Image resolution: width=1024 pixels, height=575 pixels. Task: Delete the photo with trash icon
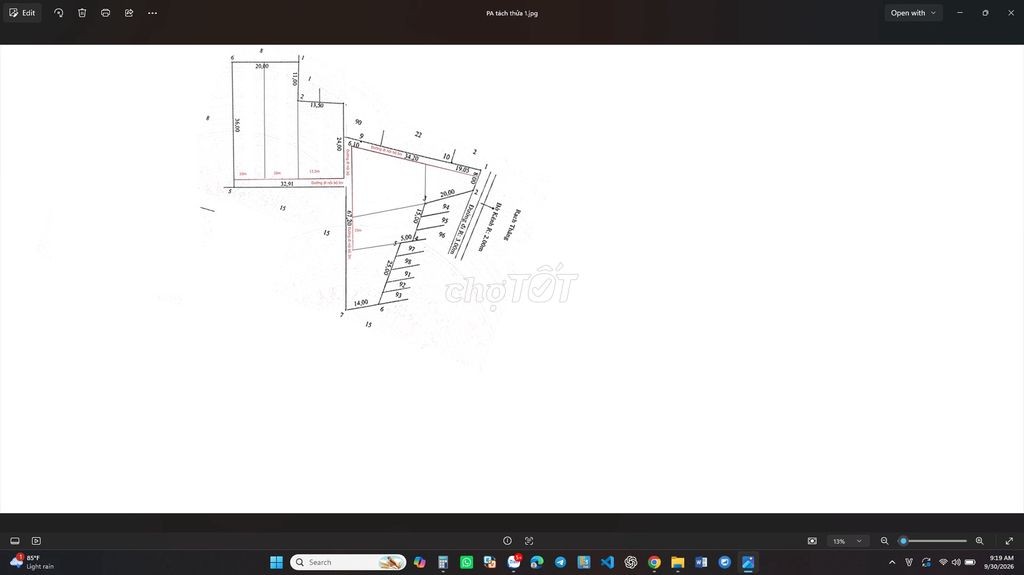[82, 13]
